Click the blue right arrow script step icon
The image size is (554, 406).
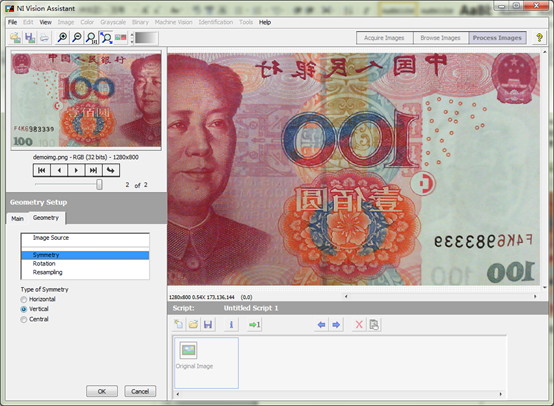(336, 324)
